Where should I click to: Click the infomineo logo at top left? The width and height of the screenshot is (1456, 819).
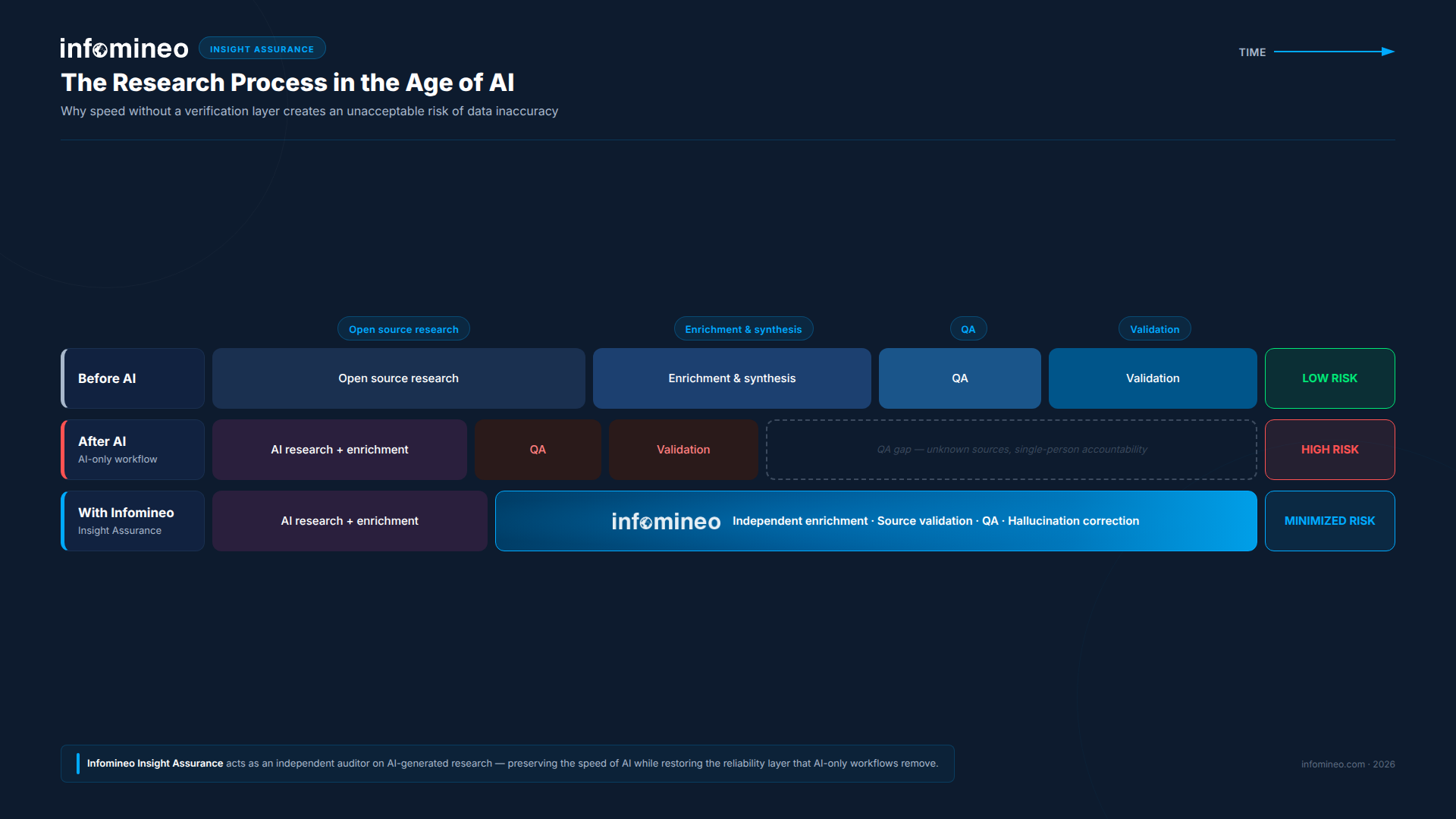pos(124,49)
